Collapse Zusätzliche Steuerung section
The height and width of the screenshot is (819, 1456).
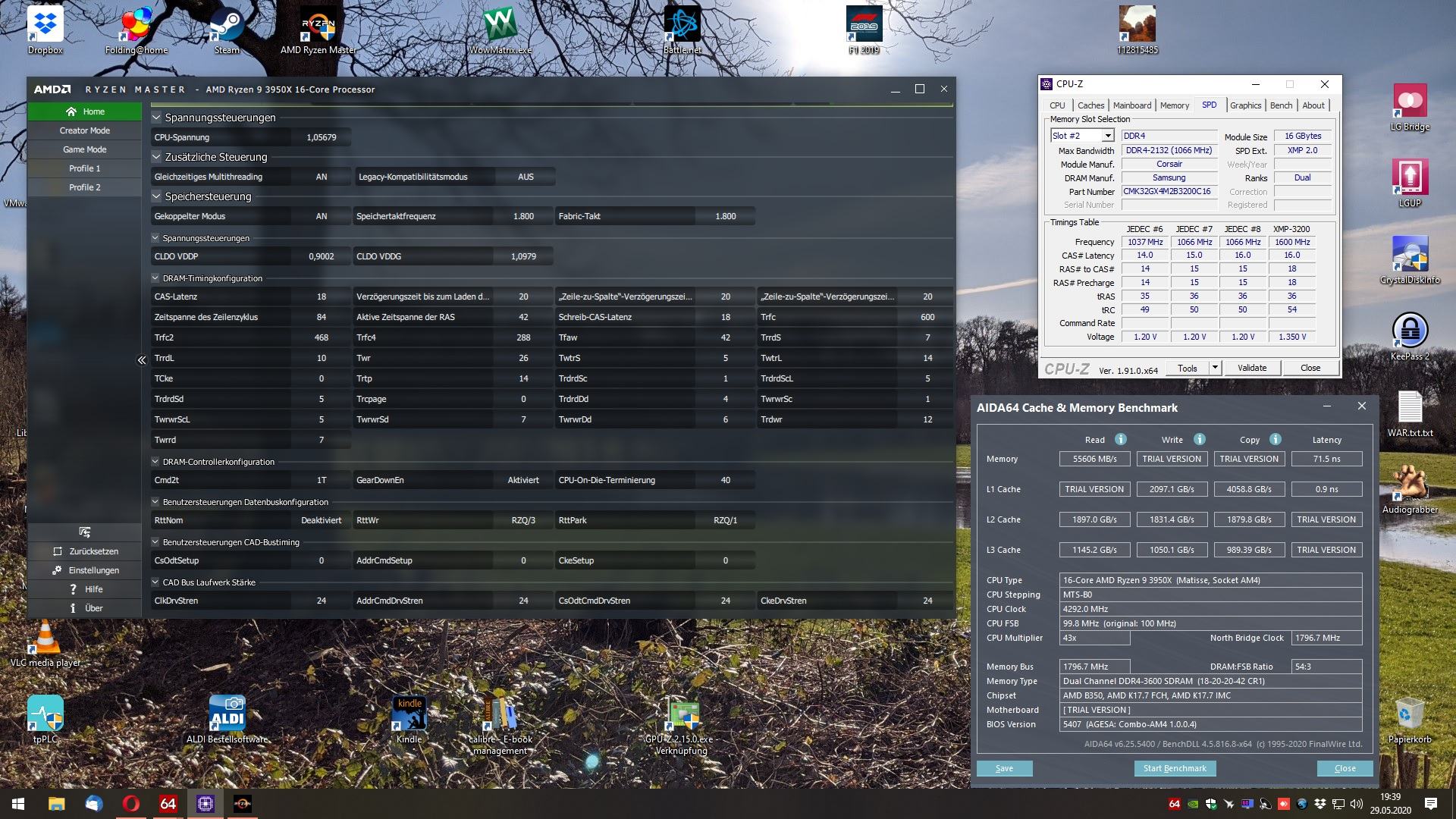[x=156, y=157]
